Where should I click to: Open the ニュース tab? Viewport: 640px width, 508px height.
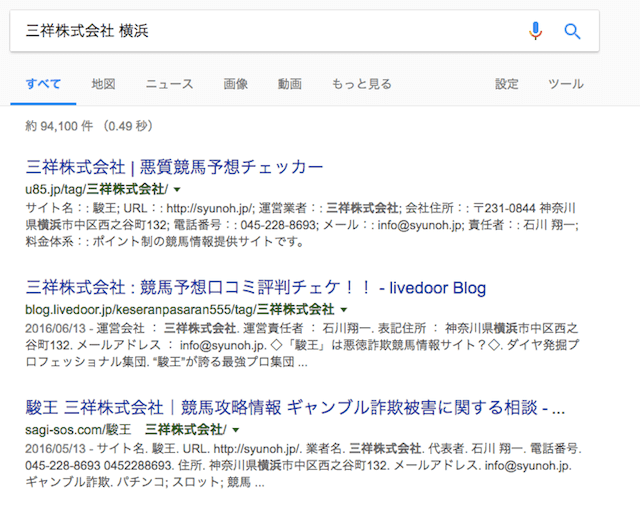(169, 84)
